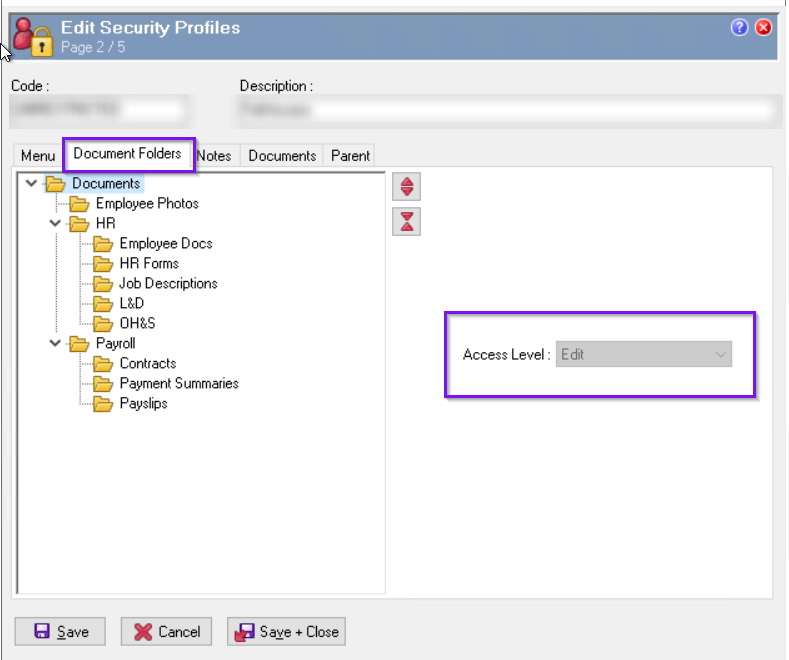Screen dimensions: 789x660
Task: Click the Contracts folder icon
Action: coord(102,364)
